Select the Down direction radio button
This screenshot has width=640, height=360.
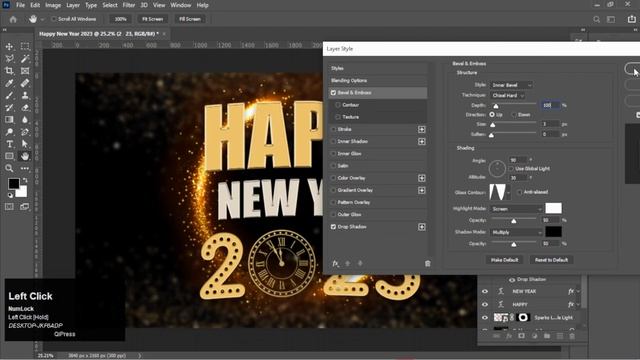point(513,115)
